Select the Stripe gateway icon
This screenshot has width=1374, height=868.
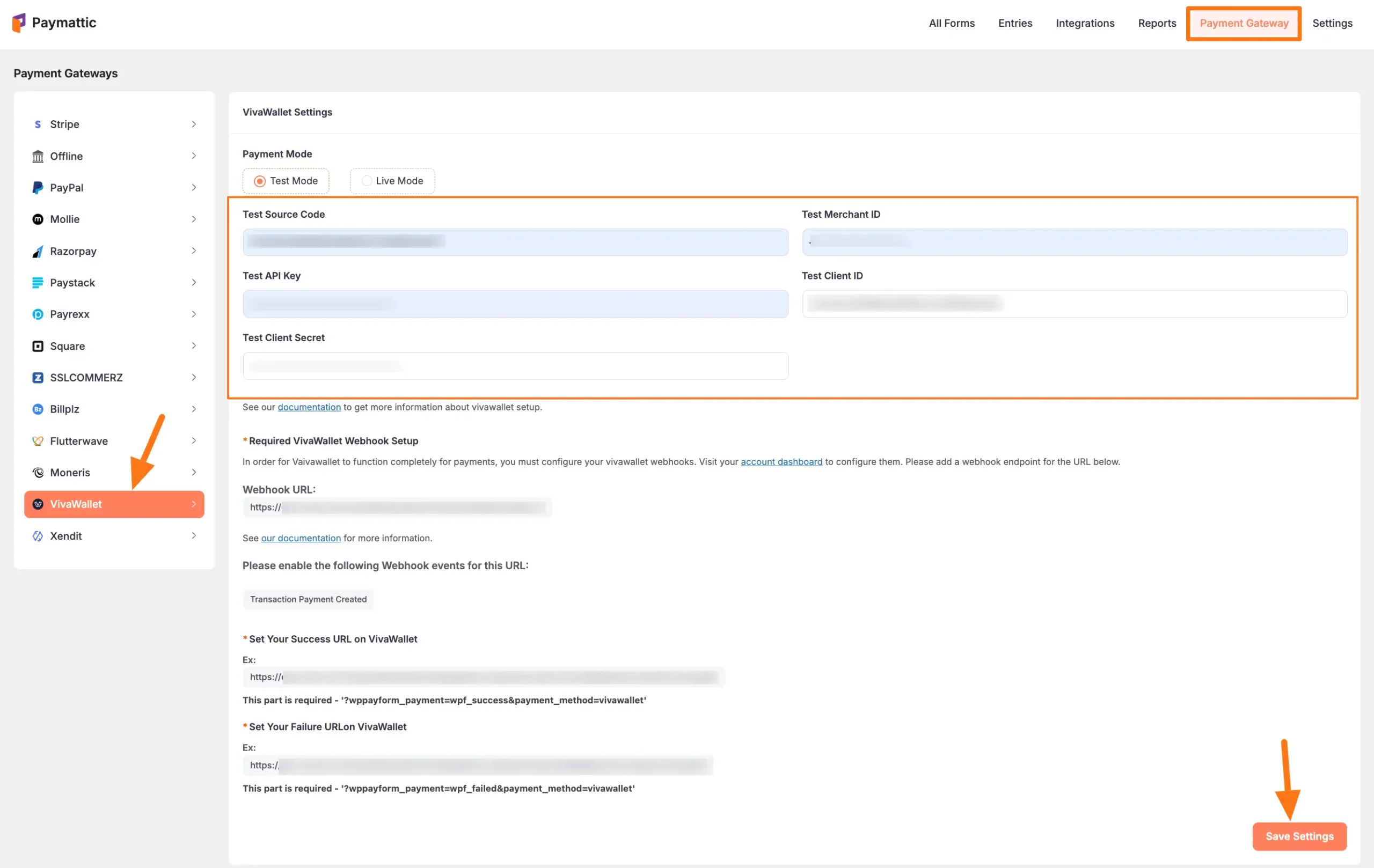[38, 124]
